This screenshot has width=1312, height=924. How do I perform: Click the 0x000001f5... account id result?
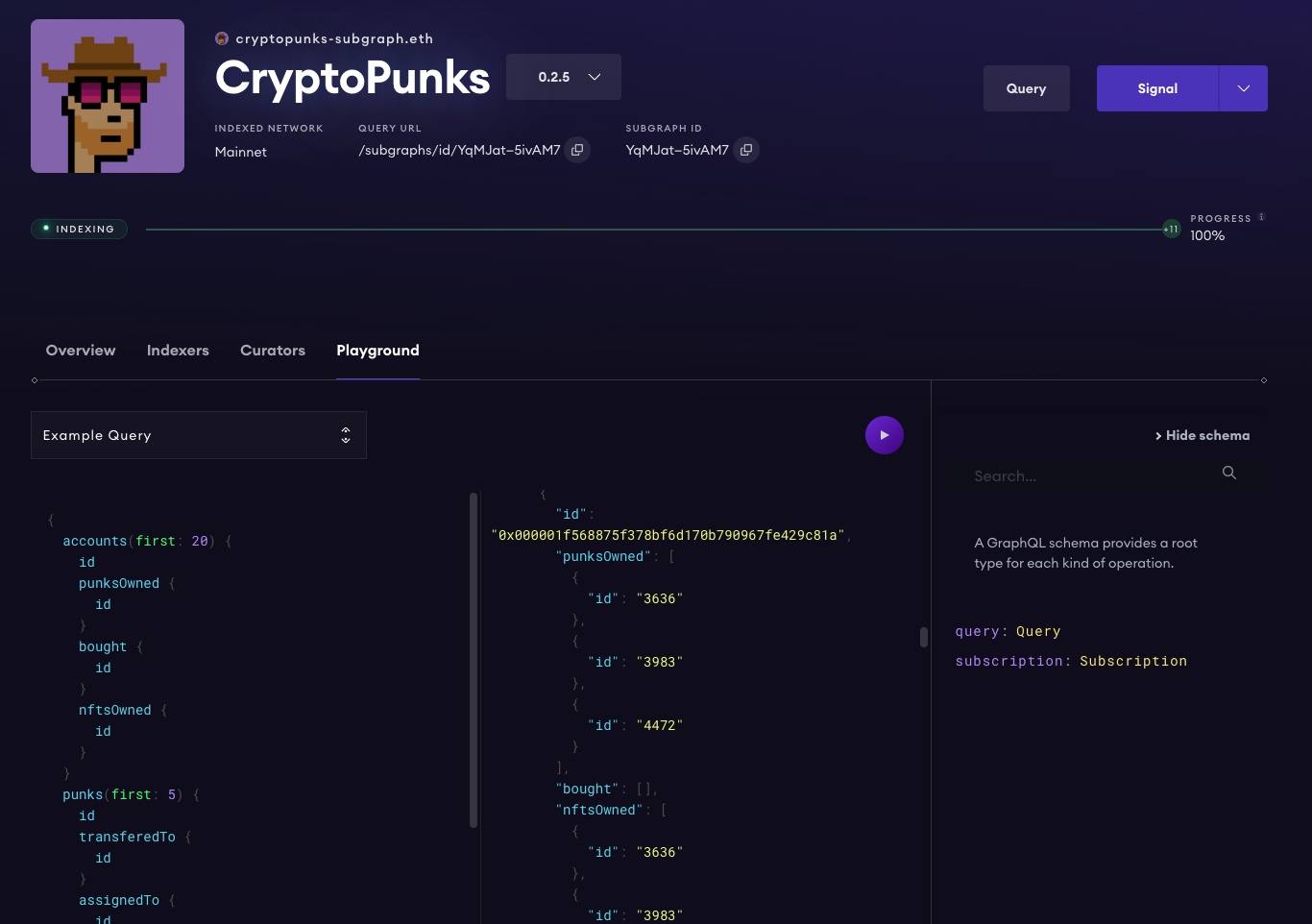tap(668, 536)
